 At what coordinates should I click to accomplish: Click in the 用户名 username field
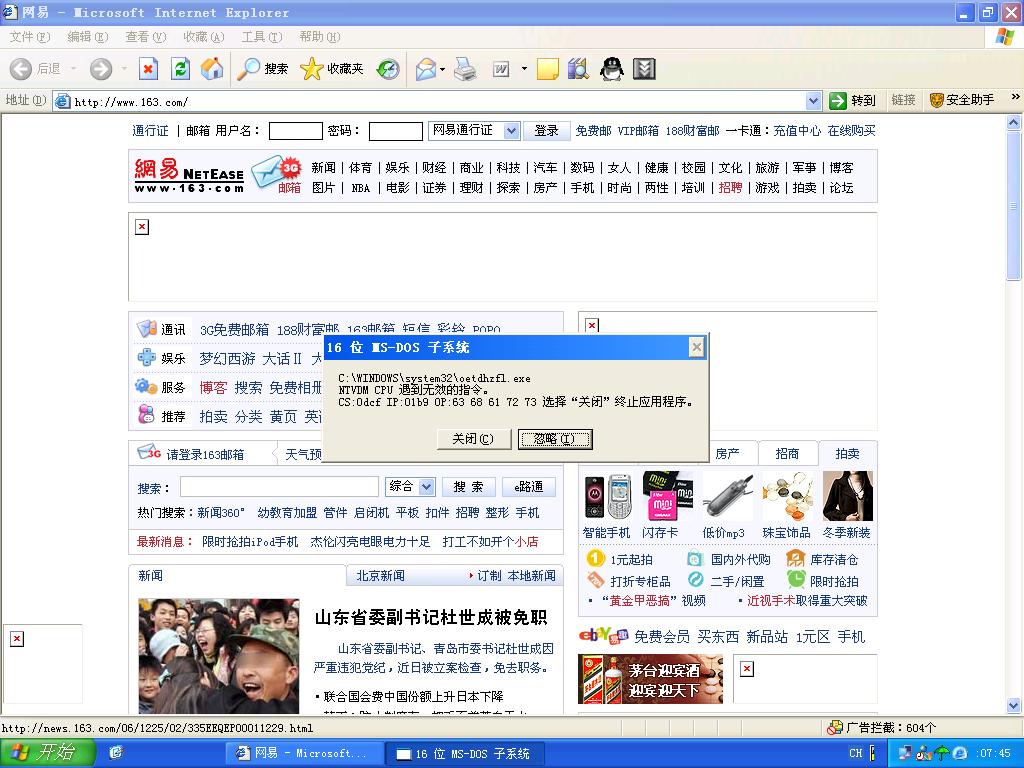pyautogui.click(x=295, y=131)
